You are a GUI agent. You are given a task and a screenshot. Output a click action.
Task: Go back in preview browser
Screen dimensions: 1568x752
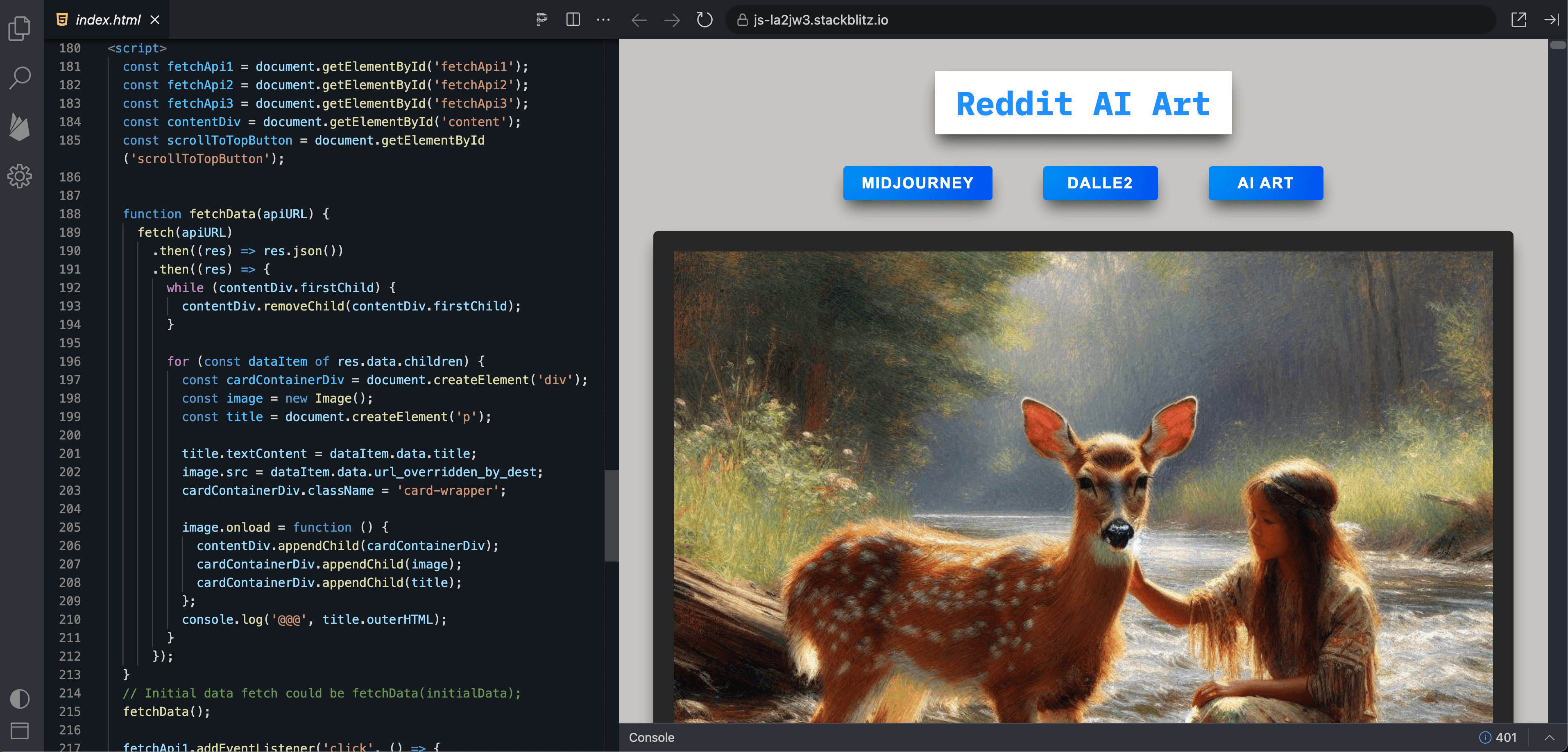(x=639, y=20)
